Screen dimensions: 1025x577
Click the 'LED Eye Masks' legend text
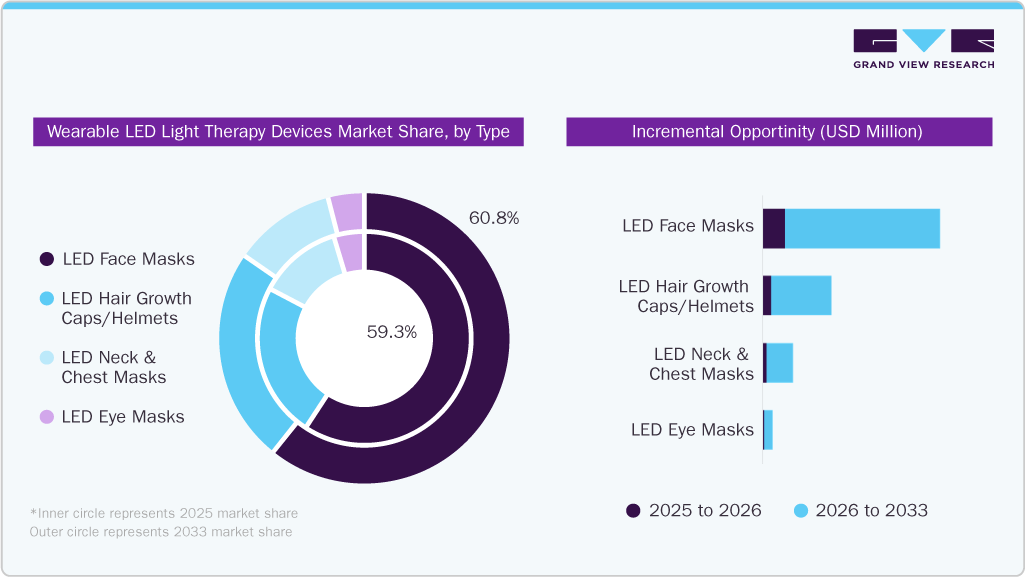coord(123,417)
